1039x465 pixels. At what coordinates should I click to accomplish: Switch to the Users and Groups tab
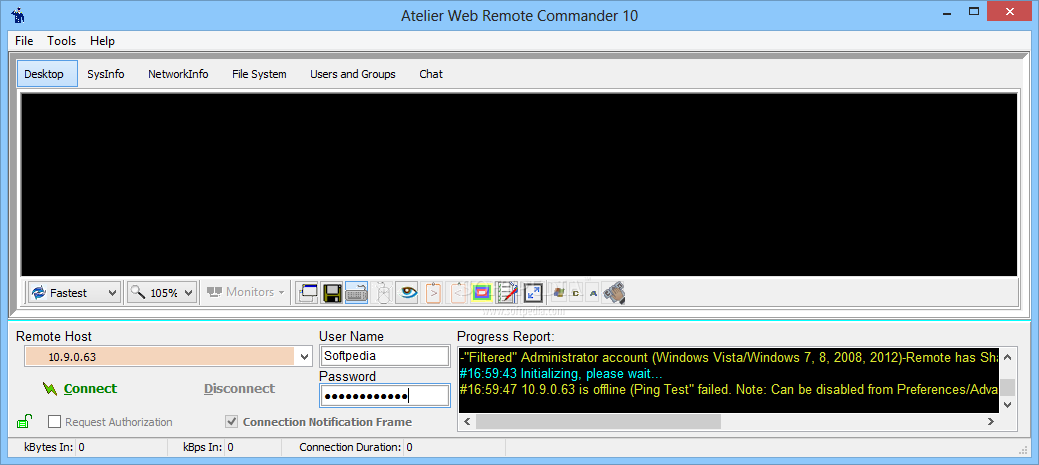click(353, 74)
